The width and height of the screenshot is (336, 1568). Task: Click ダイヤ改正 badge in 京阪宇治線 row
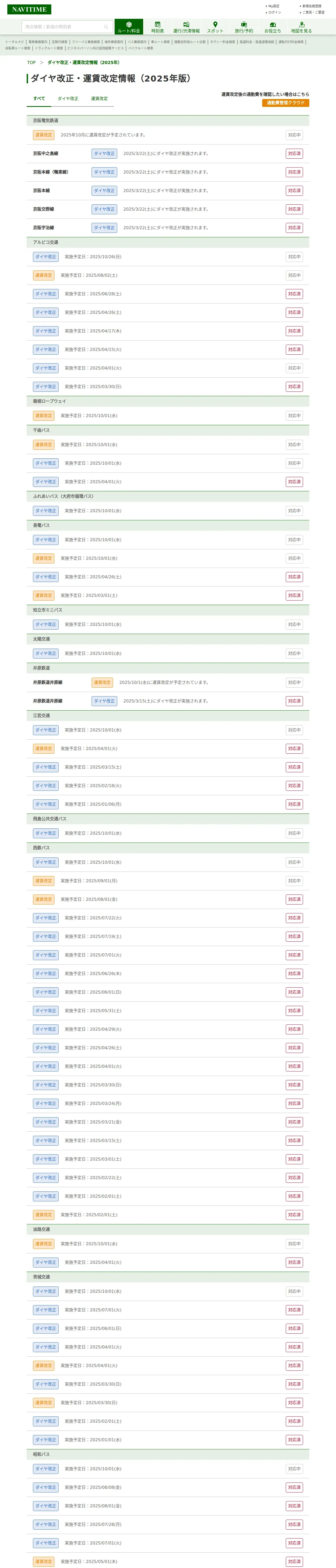(104, 228)
